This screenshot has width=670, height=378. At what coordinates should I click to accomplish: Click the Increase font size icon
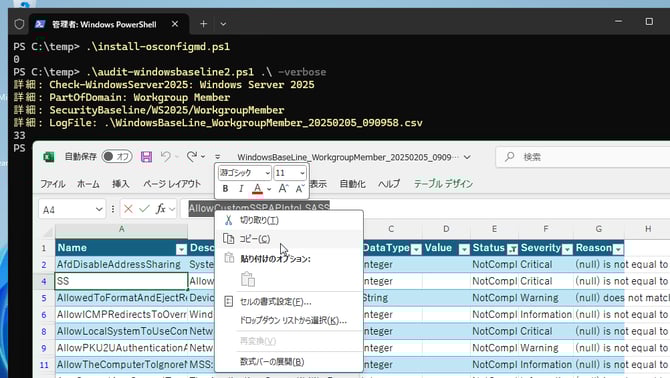pos(283,188)
